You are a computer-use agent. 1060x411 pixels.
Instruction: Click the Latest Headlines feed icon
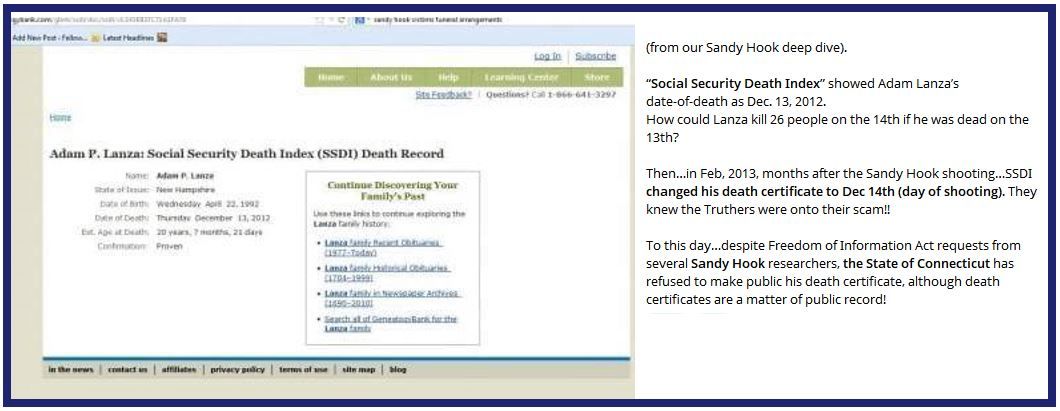pyautogui.click(x=95, y=38)
